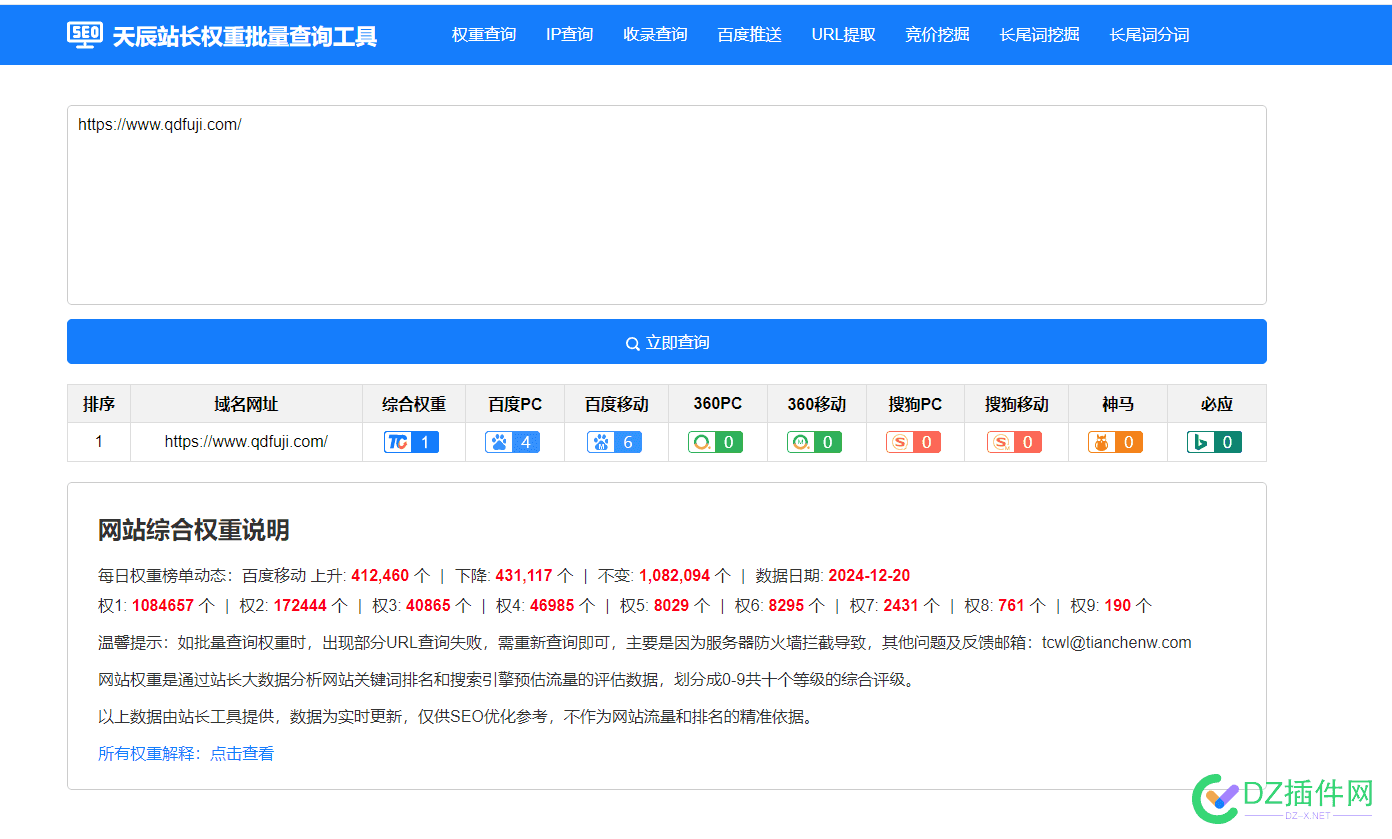Open the 权重查询 menu item

click(x=484, y=34)
